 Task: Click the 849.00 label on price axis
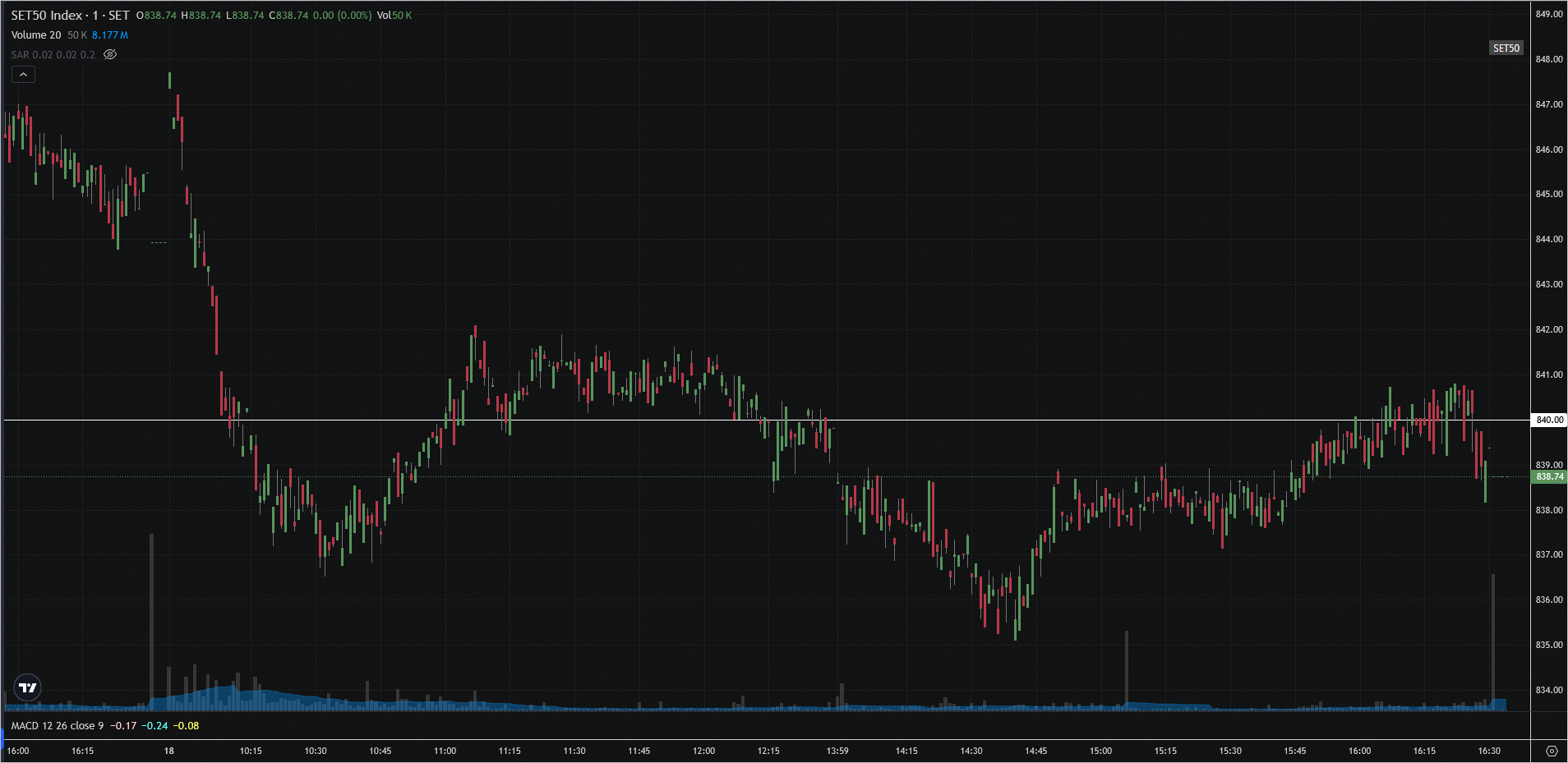click(x=1549, y=14)
